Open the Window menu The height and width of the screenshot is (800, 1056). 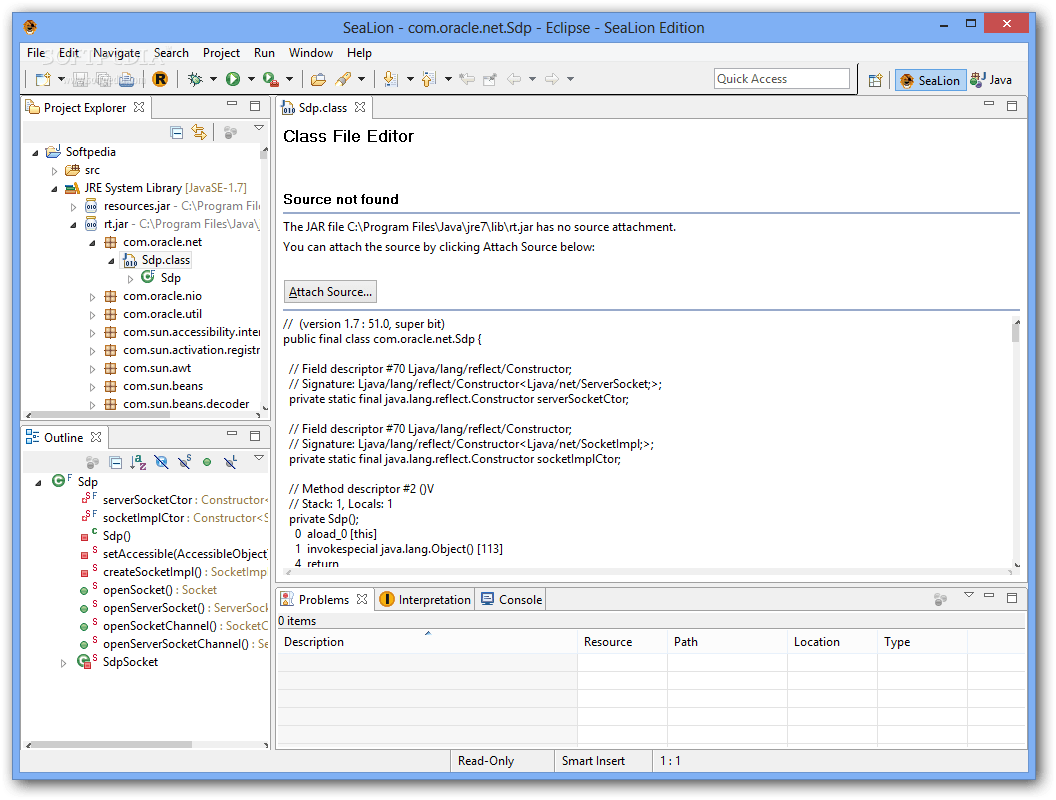[x=310, y=53]
